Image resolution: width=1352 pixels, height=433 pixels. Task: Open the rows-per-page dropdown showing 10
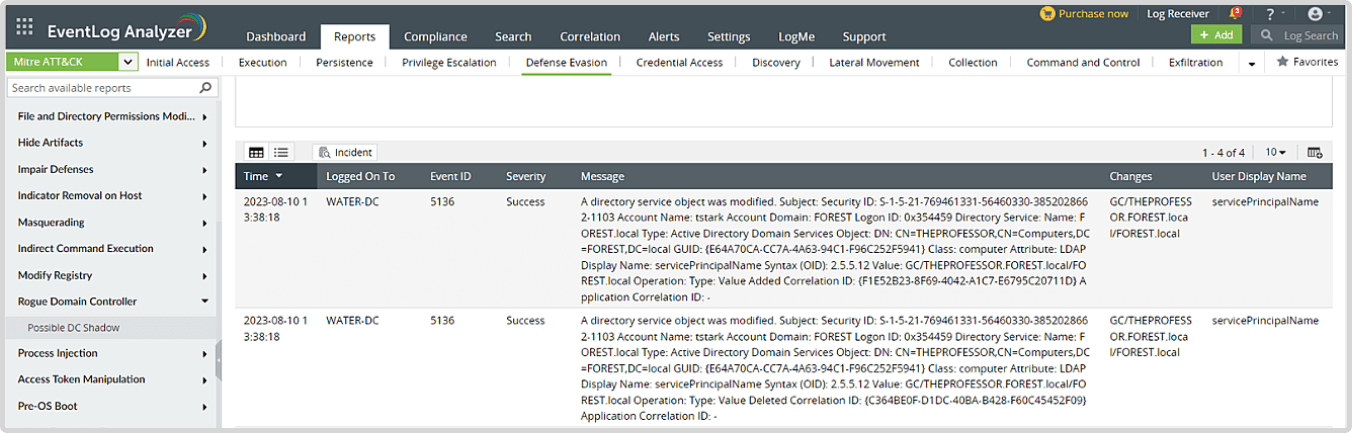click(x=1275, y=152)
